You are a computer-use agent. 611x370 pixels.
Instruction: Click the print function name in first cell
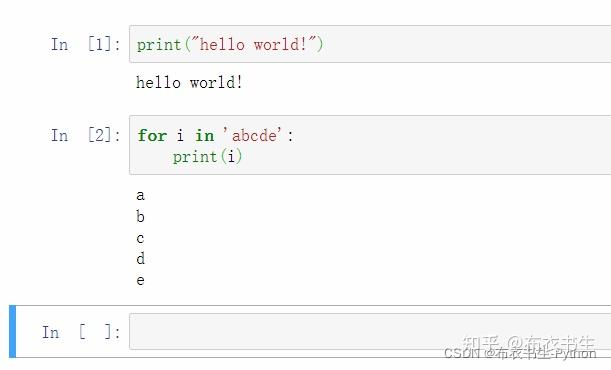click(159, 45)
